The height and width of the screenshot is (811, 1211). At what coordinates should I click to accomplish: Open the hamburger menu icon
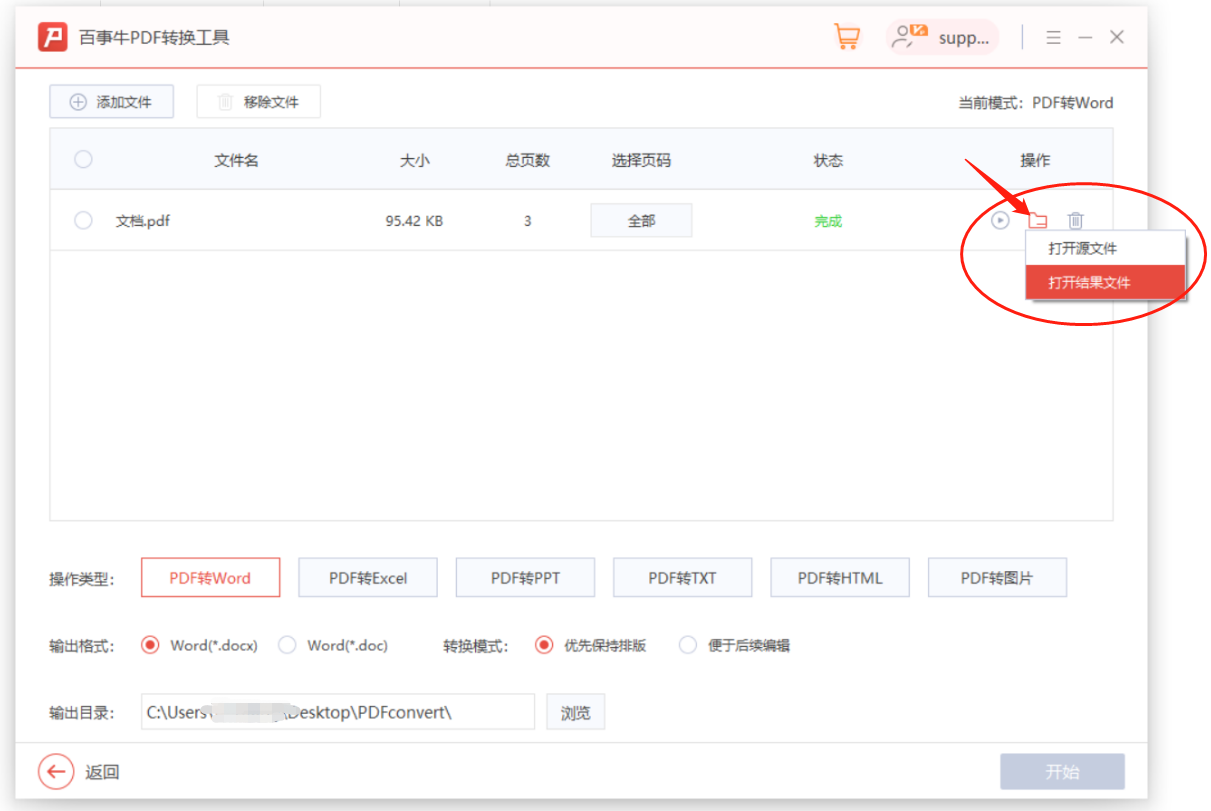point(1052,37)
